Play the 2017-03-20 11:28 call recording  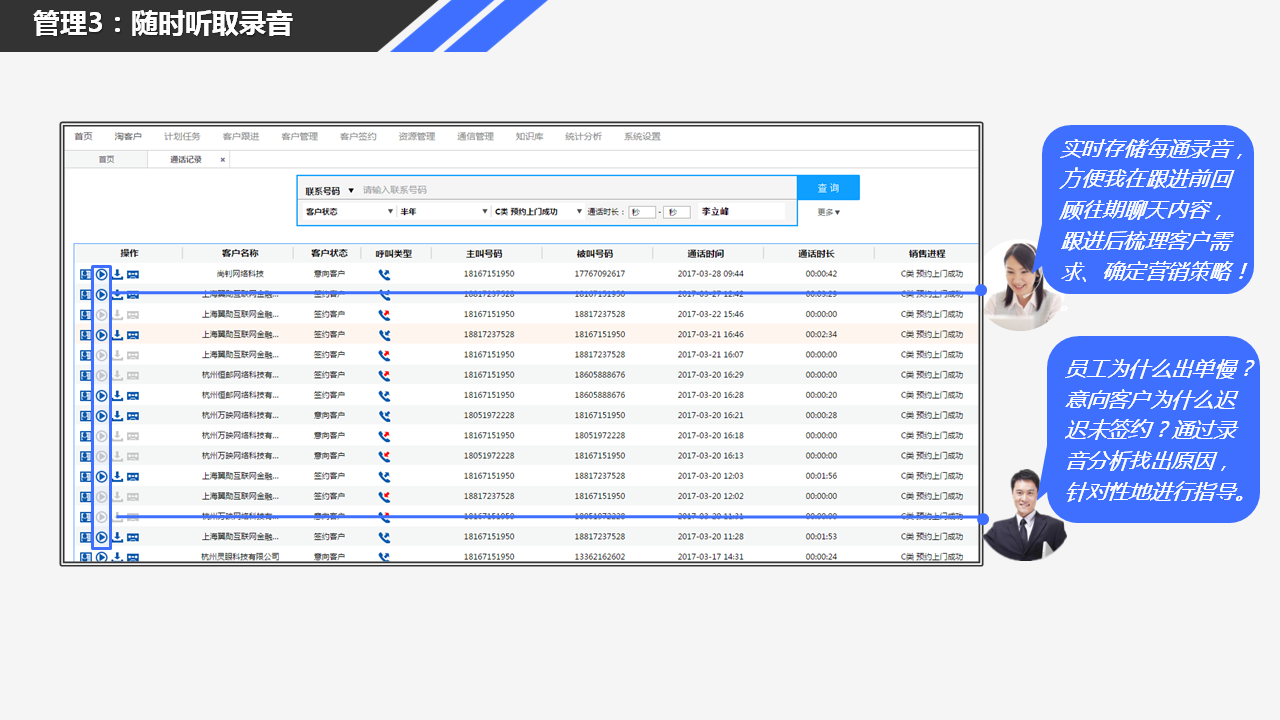(101, 537)
